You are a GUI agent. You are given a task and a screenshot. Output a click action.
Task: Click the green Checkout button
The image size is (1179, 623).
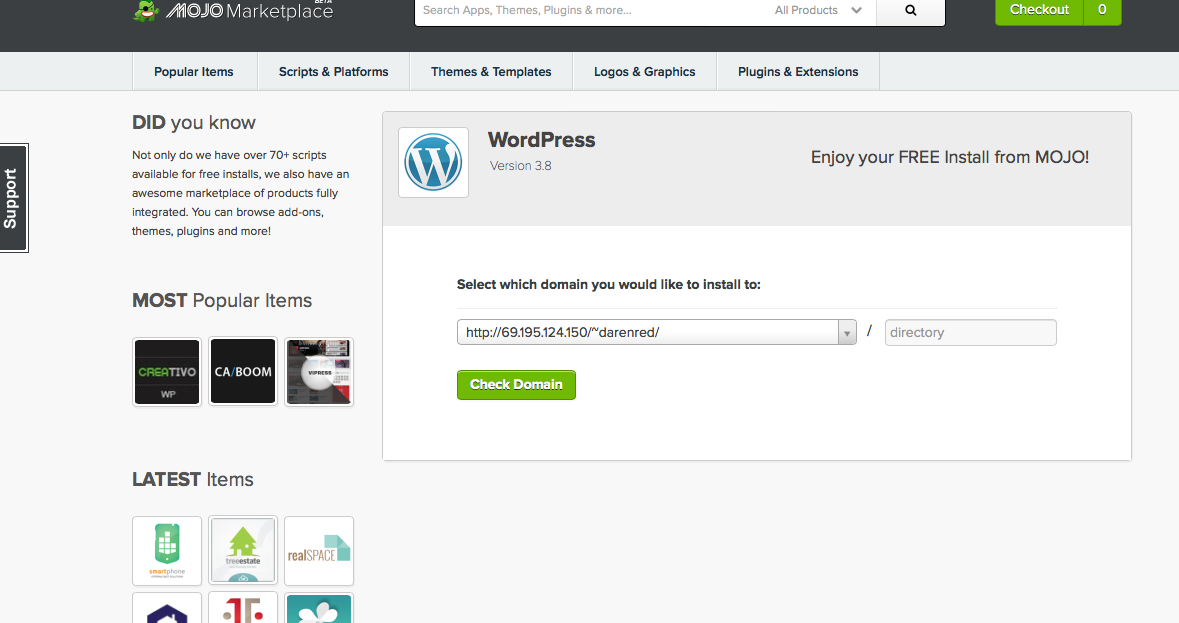click(1039, 11)
